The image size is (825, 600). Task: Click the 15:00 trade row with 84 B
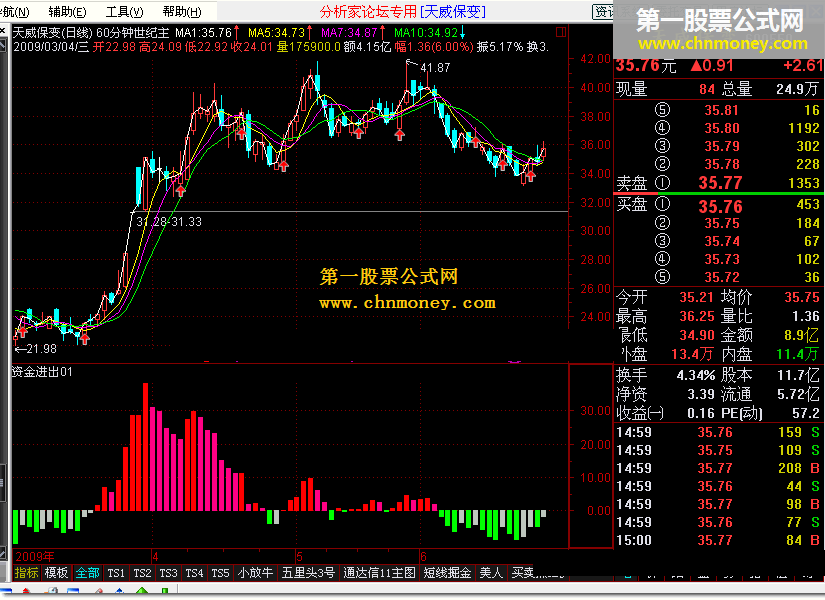coord(718,540)
